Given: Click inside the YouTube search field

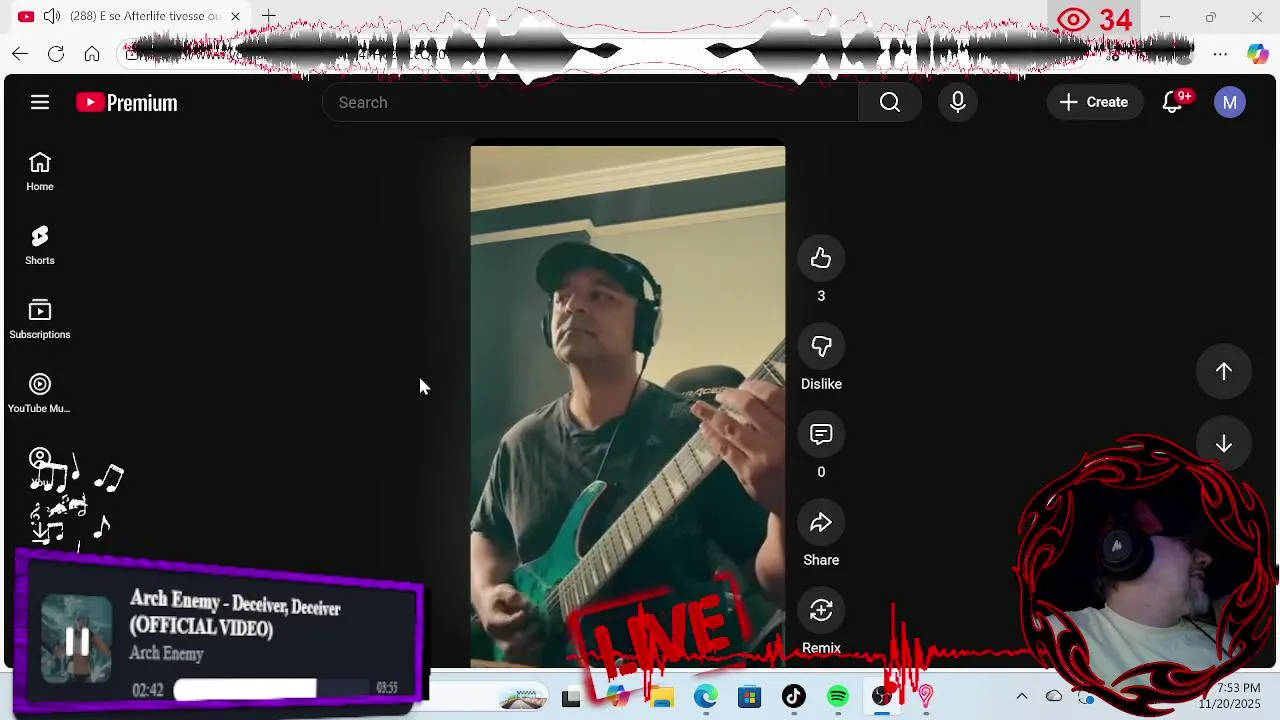Looking at the screenshot, I should (590, 102).
